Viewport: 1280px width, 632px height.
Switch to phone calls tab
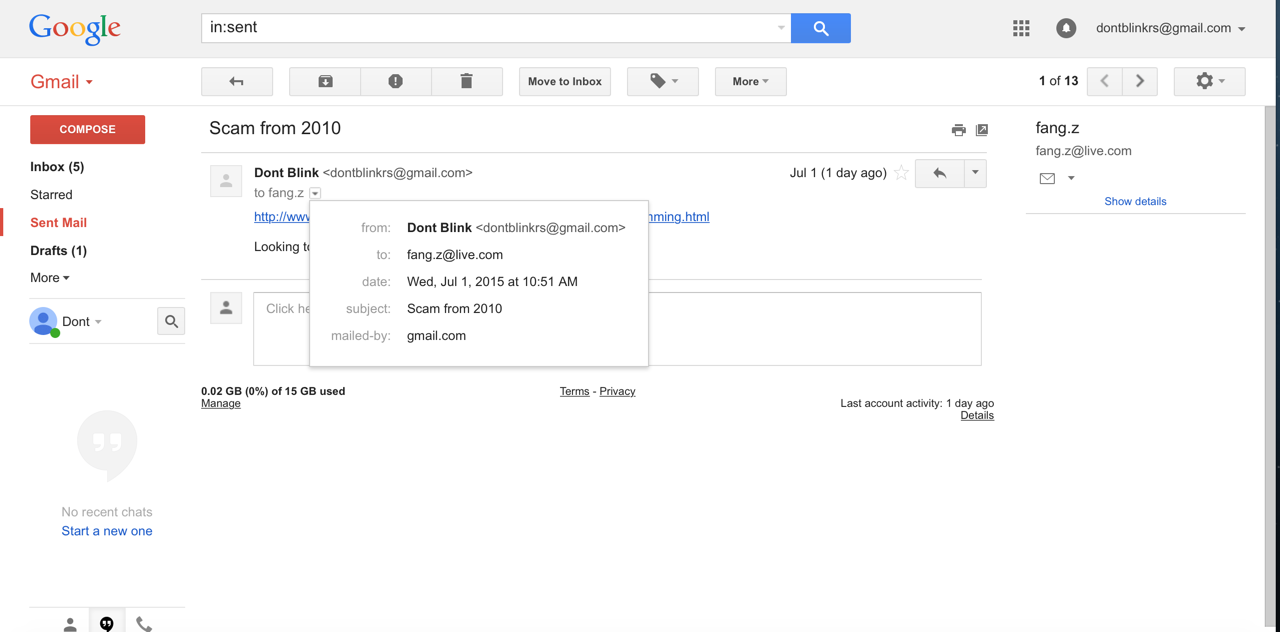click(x=144, y=624)
